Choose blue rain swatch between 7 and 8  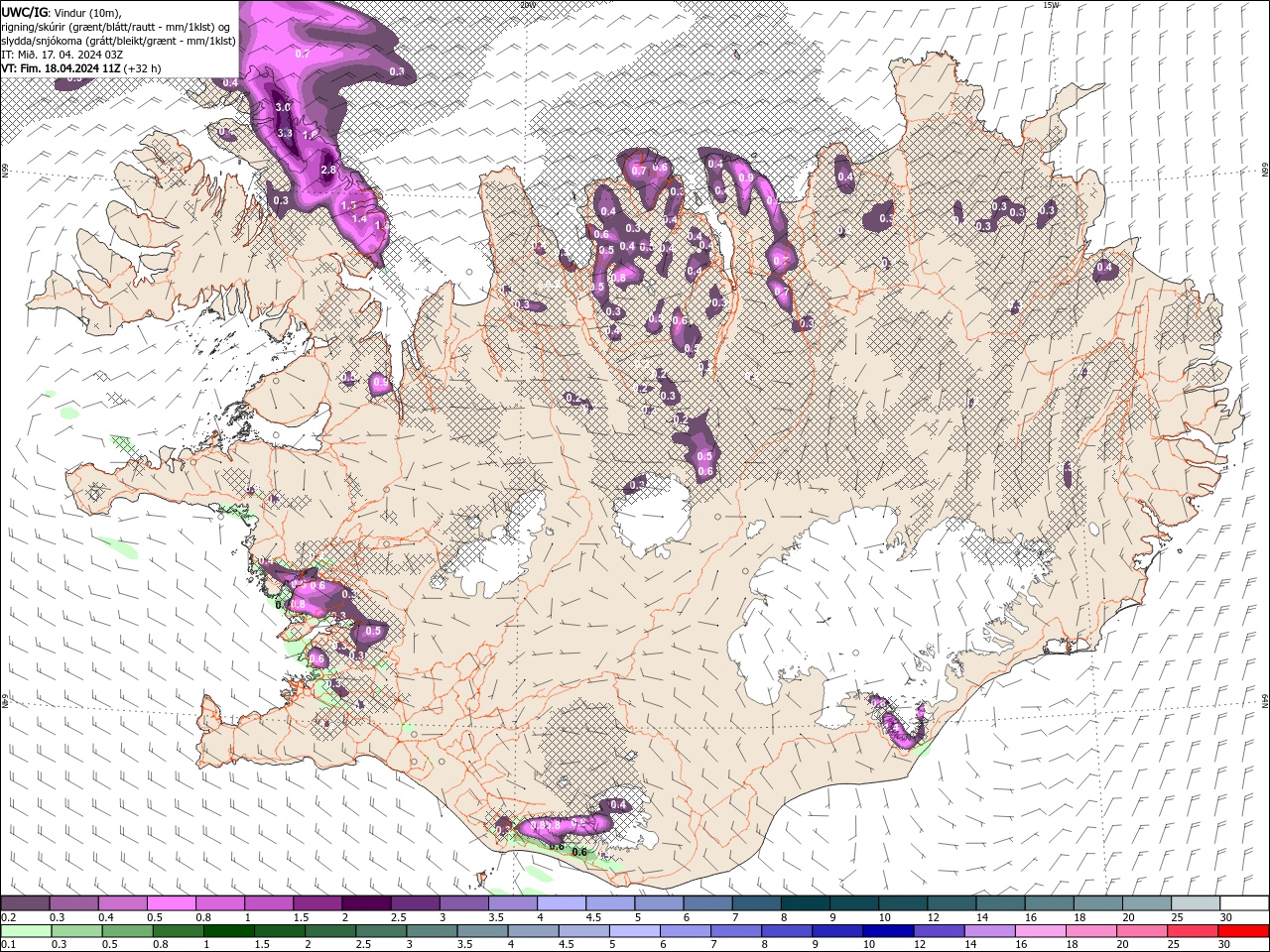click(x=734, y=930)
